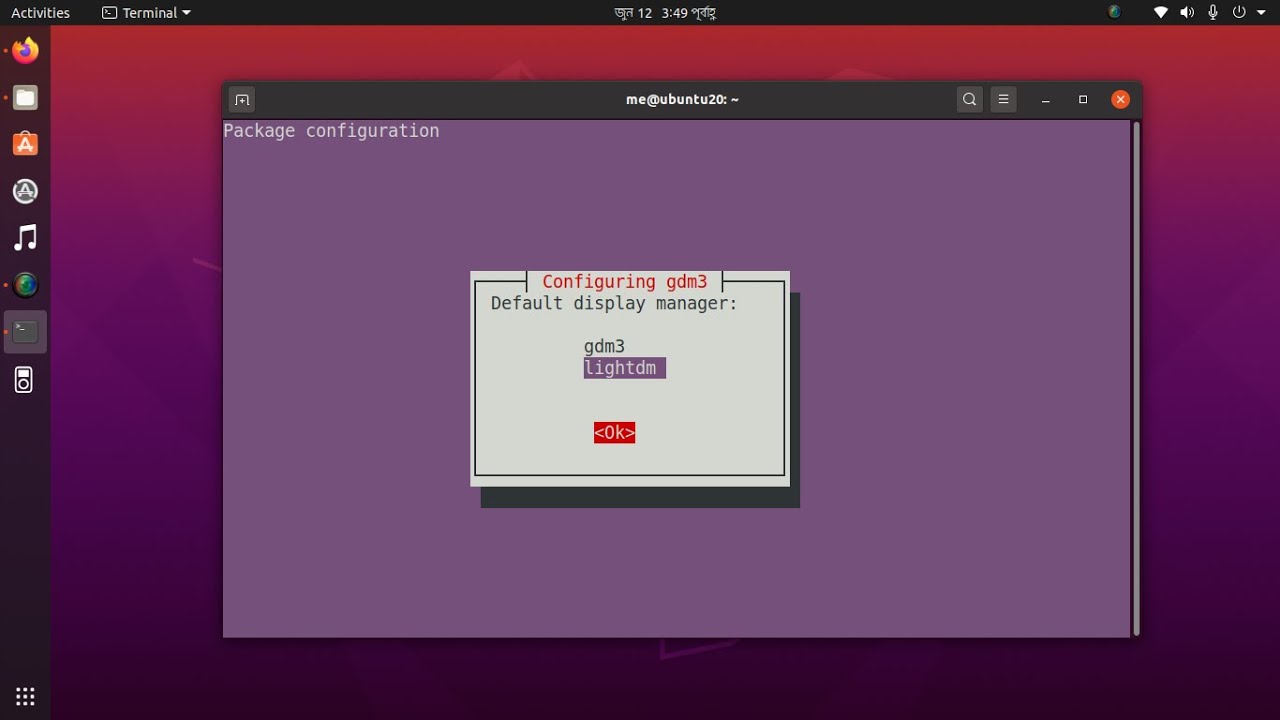Open Firefox from the dock

(x=25, y=50)
